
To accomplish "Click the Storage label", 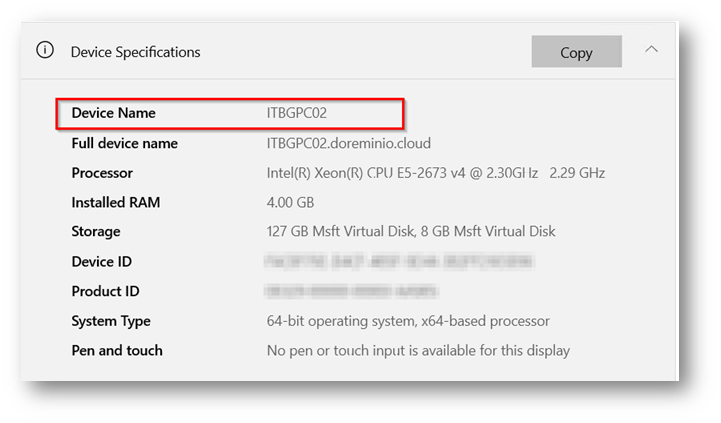I will (96, 231).
